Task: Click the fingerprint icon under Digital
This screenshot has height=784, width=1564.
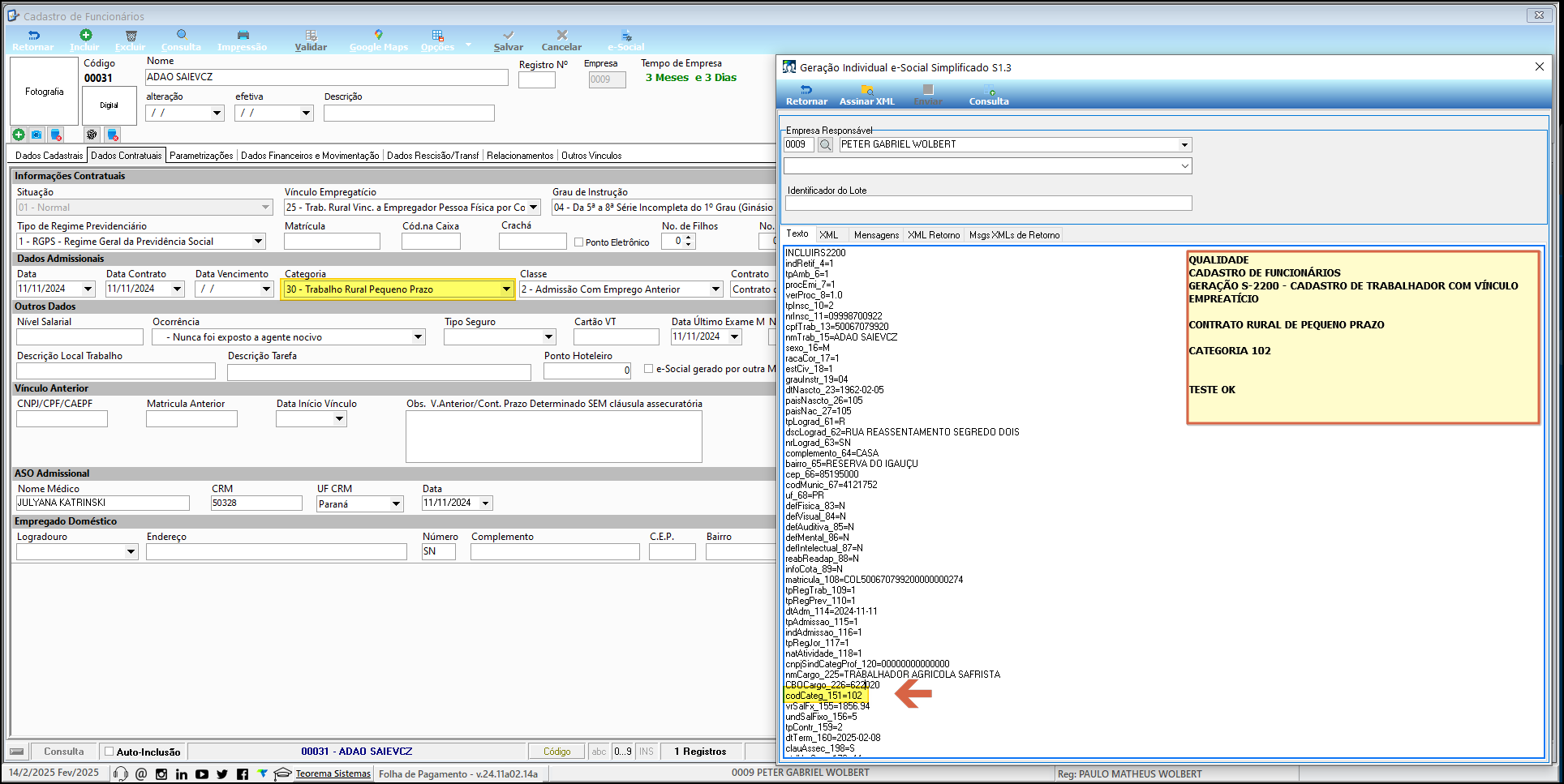Action: [x=92, y=135]
